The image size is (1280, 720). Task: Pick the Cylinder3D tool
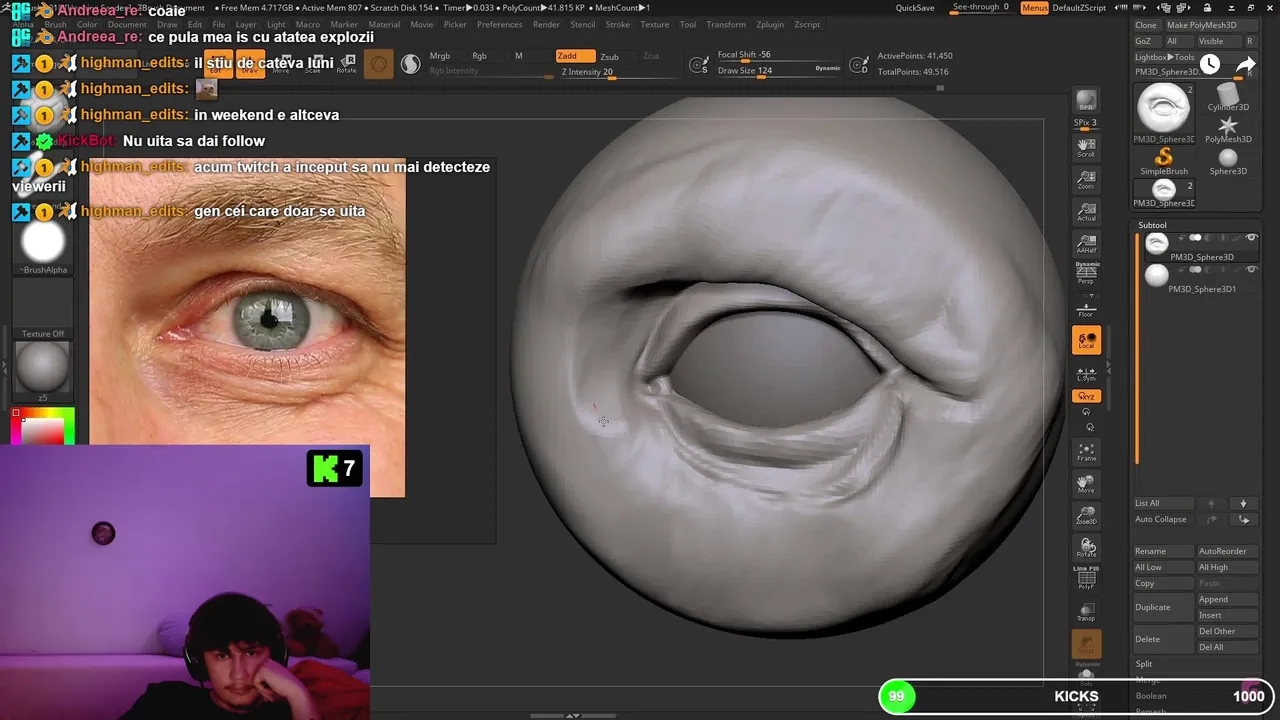1228,98
